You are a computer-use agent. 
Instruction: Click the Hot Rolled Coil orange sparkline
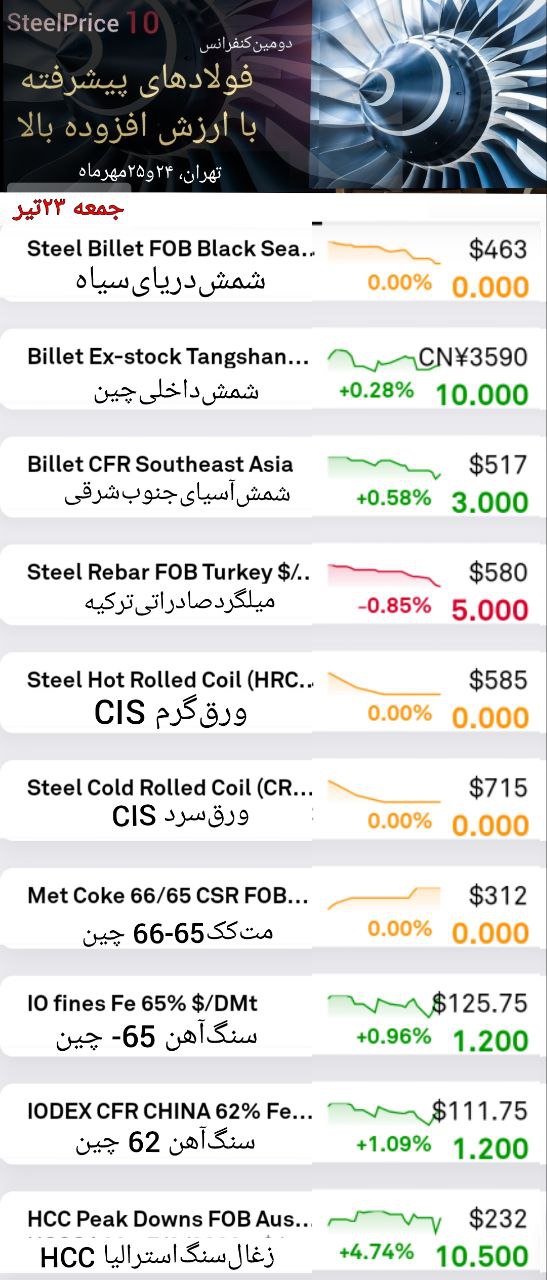pos(384,683)
